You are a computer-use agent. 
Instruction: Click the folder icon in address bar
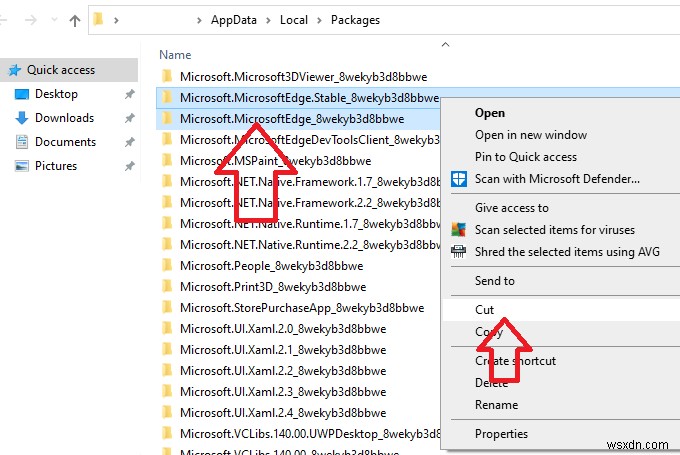click(x=98, y=19)
